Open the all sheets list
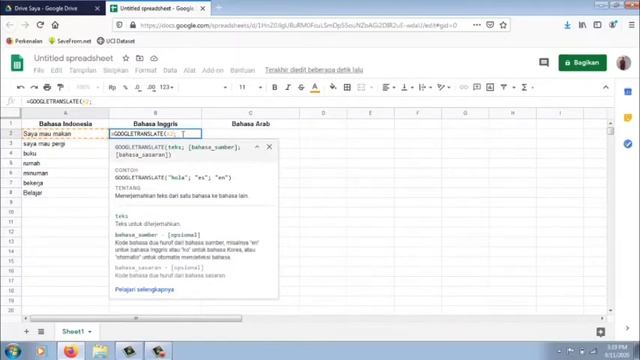The image size is (640, 360). pyautogui.click(x=41, y=331)
